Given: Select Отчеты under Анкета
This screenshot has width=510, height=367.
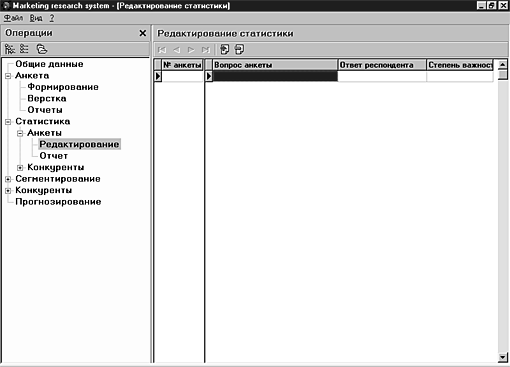Looking at the screenshot, I should (45, 110).
